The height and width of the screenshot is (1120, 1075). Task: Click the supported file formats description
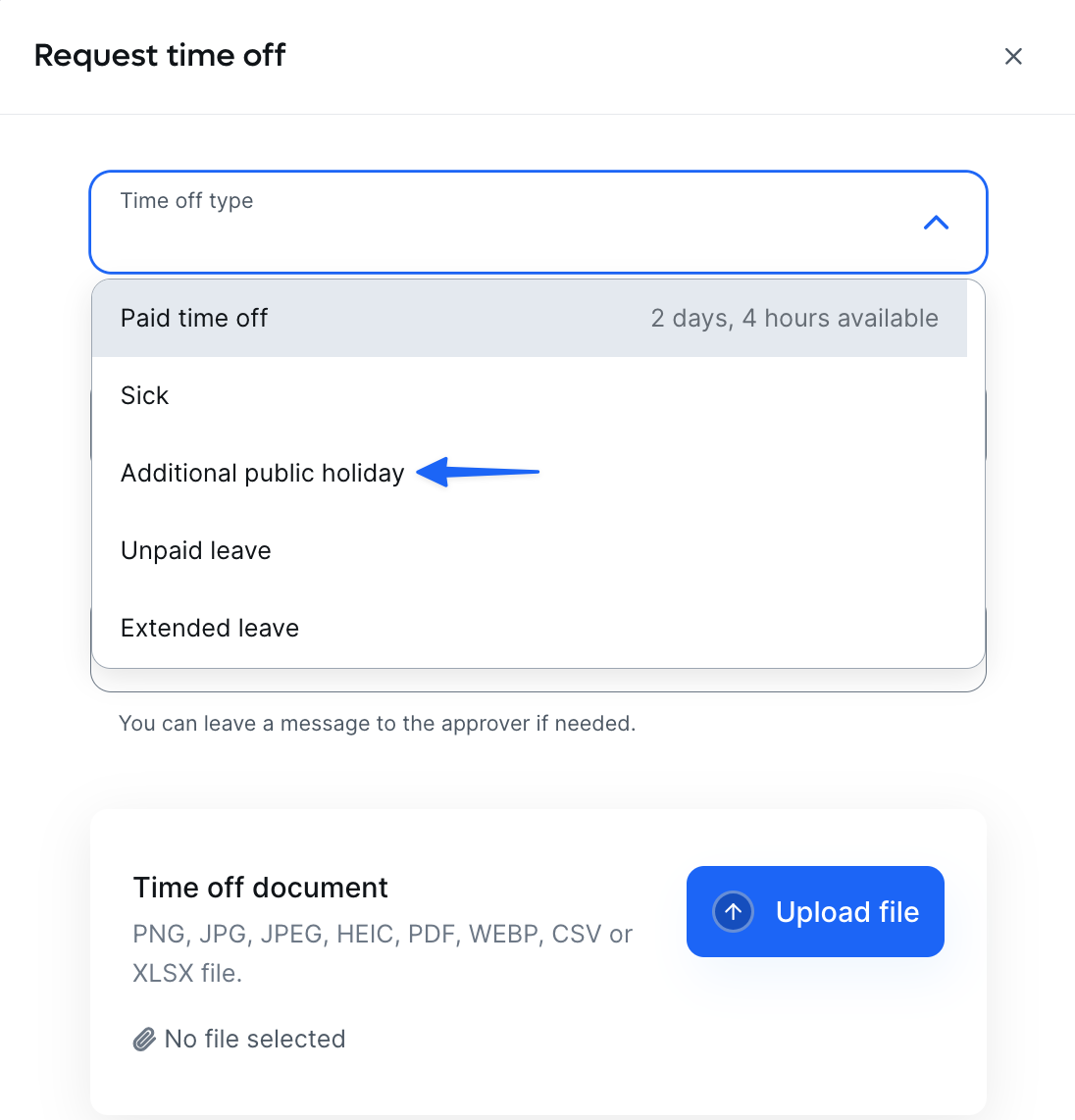coord(383,953)
